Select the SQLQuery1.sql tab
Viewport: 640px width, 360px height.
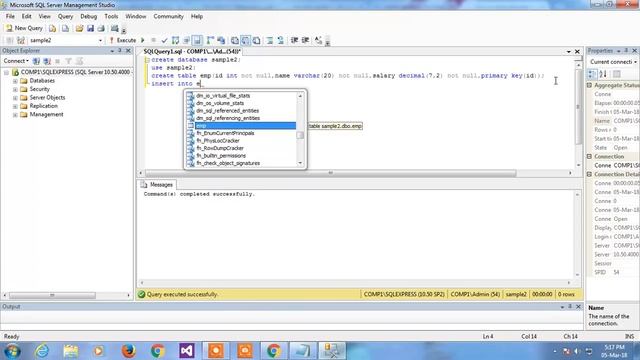point(191,51)
